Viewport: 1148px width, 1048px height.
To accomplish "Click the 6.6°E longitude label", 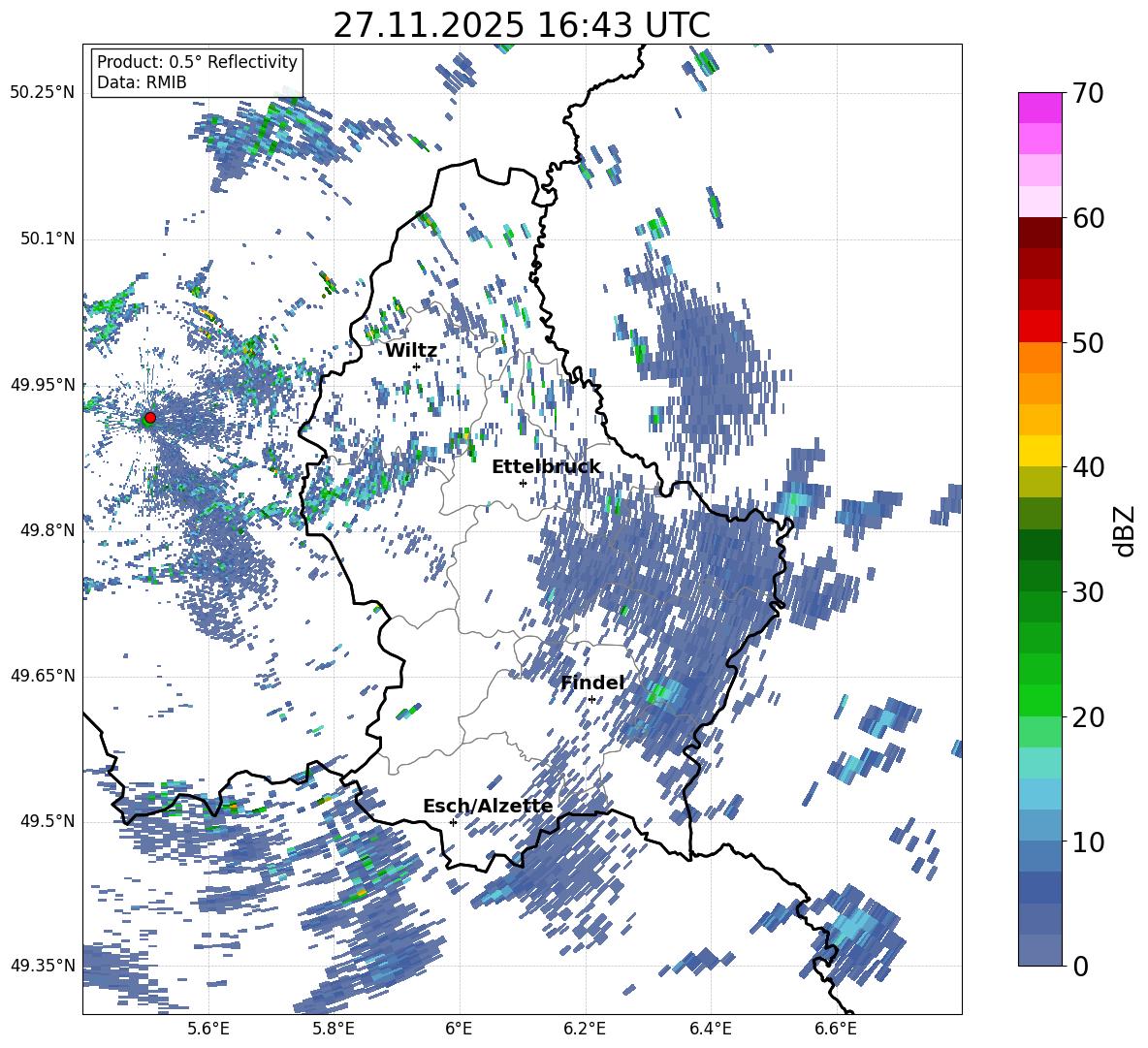I will [x=836, y=1029].
